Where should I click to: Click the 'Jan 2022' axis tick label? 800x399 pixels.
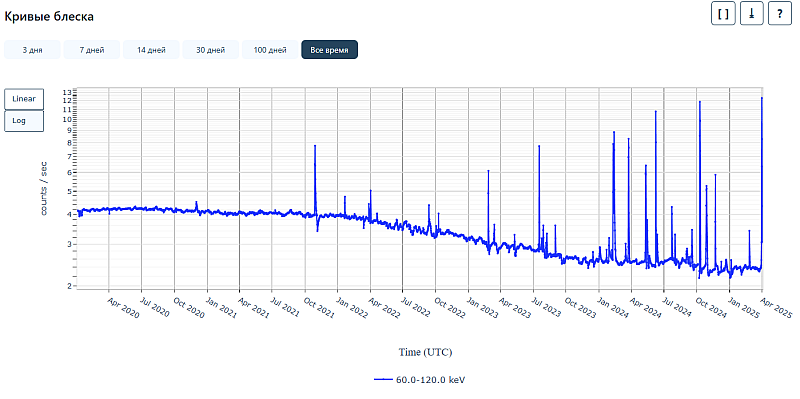pos(352,308)
